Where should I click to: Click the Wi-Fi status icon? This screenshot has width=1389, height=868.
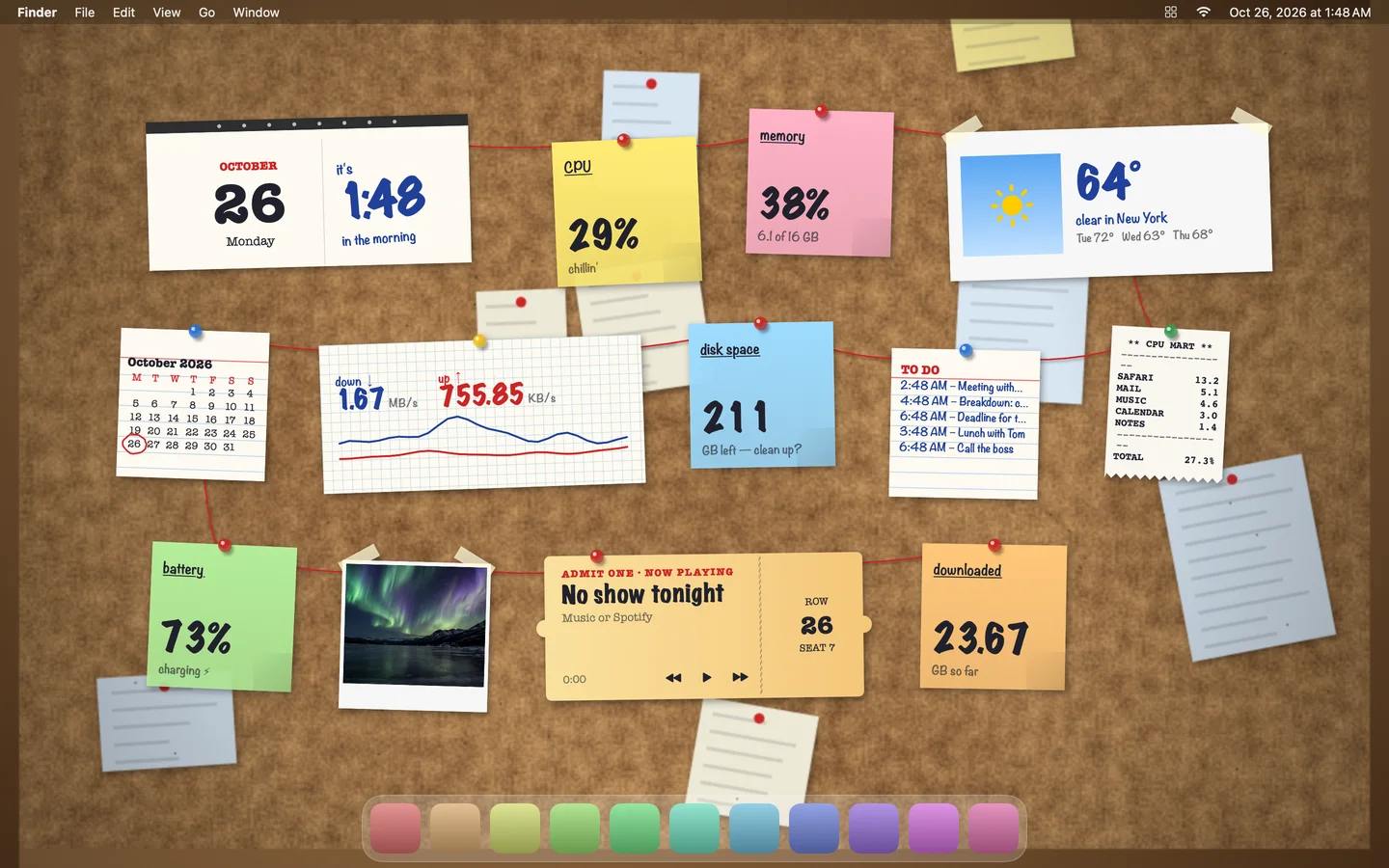(1203, 13)
